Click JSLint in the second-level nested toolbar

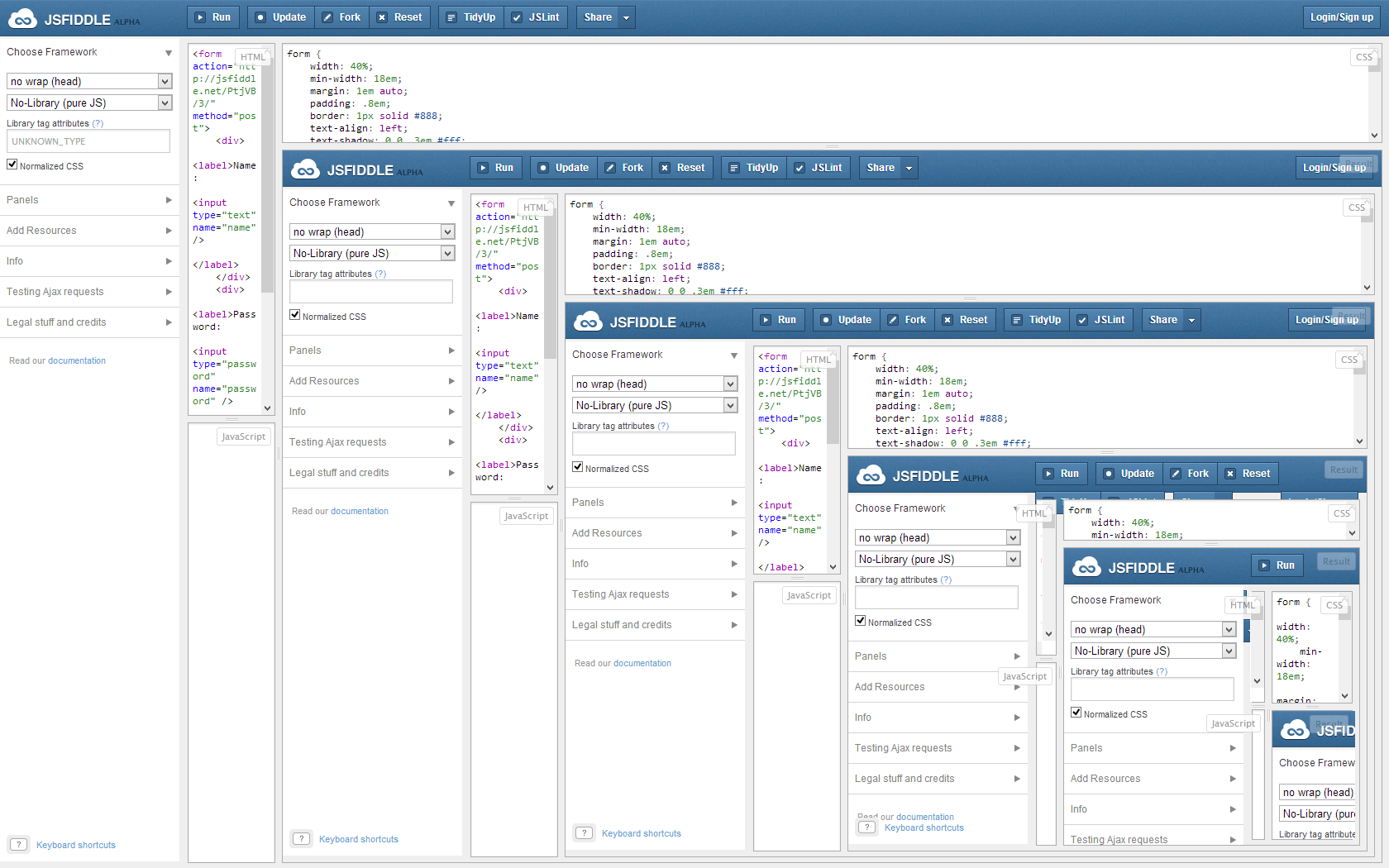pos(819,168)
